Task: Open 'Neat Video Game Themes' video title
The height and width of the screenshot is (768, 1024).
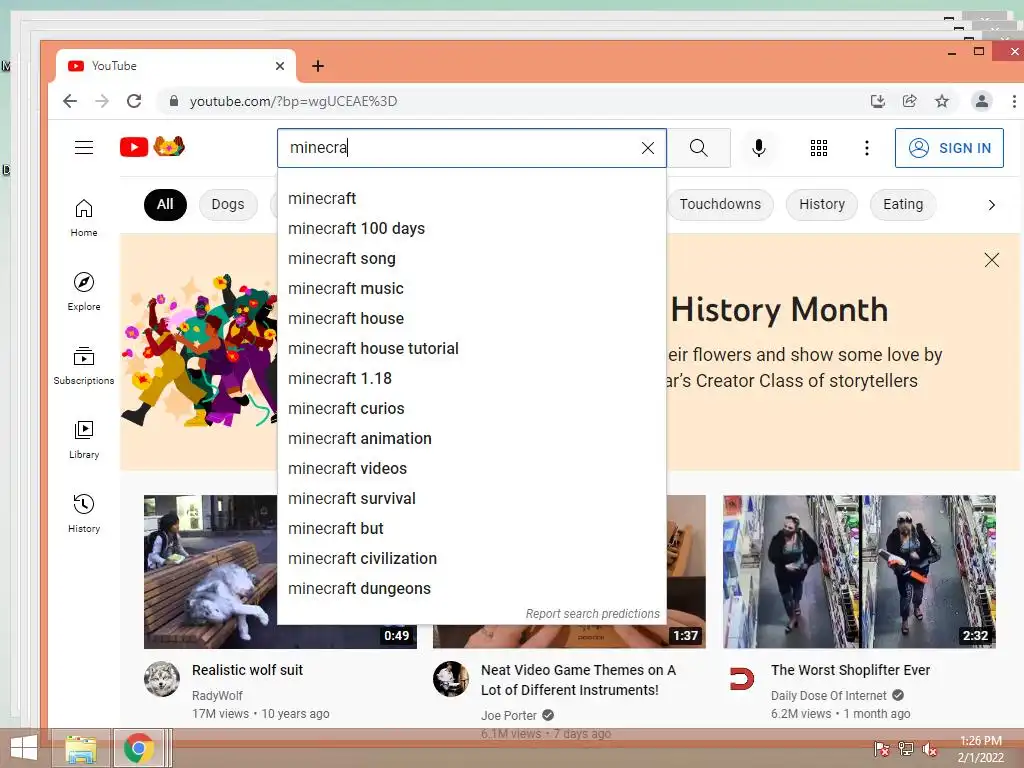Action: (578, 680)
